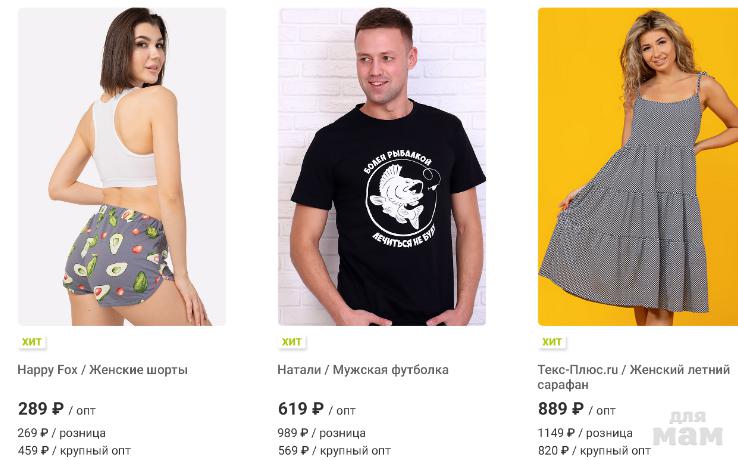The image size is (738, 460).
Task: Click the 269 ₽ / розница retail price
Action: click(x=62, y=433)
